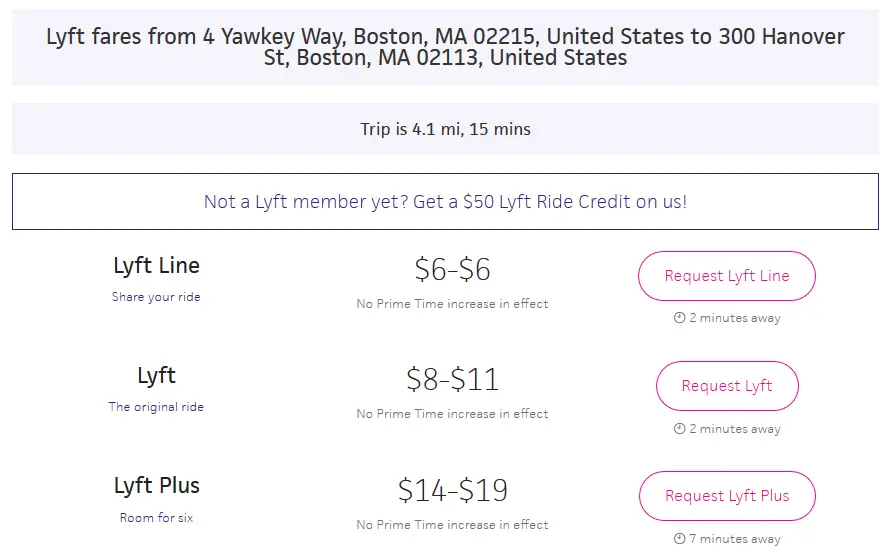Click the $8-$11 fare estimate

tap(452, 379)
